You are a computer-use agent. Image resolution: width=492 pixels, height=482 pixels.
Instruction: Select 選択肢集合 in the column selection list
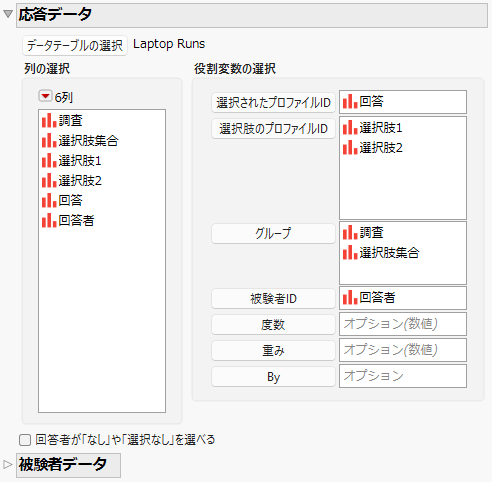pos(102,141)
